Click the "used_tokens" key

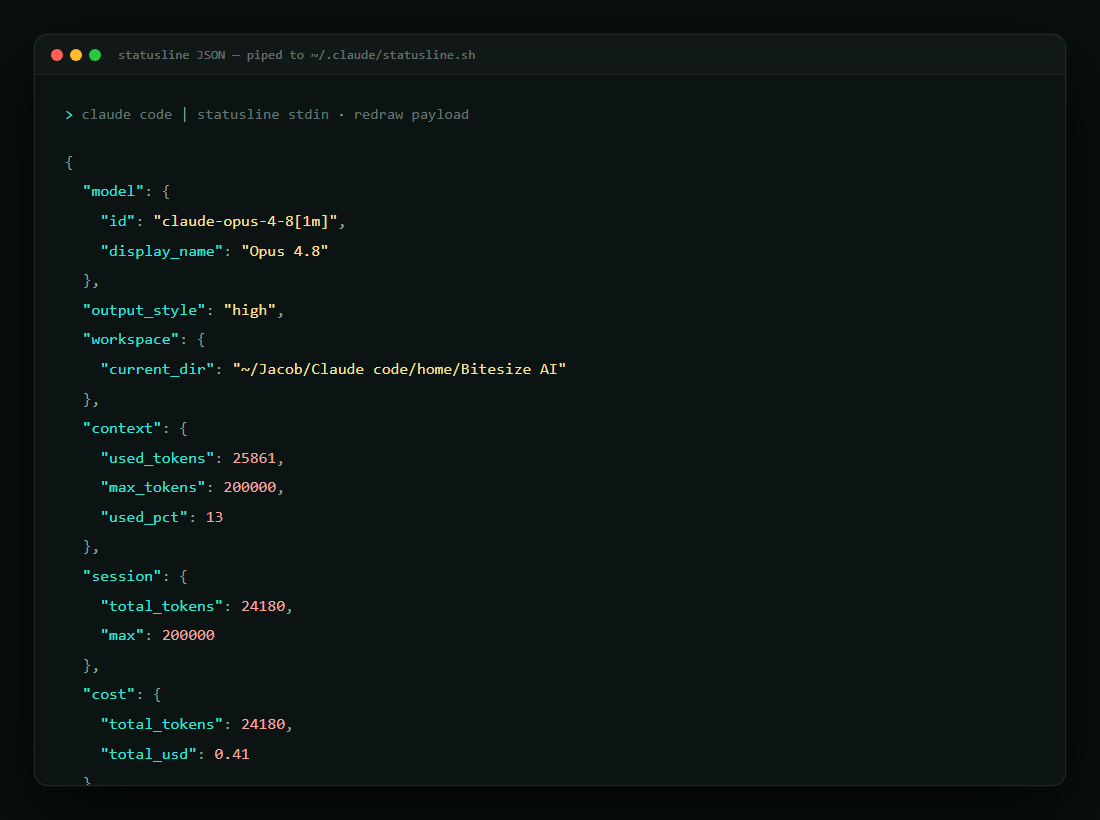pos(157,458)
